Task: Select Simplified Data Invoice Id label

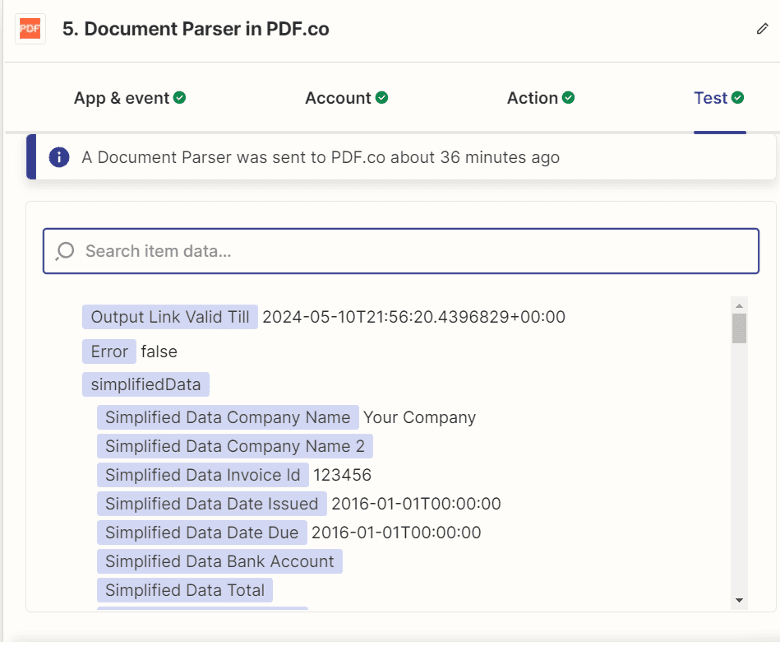Action: (x=202, y=475)
